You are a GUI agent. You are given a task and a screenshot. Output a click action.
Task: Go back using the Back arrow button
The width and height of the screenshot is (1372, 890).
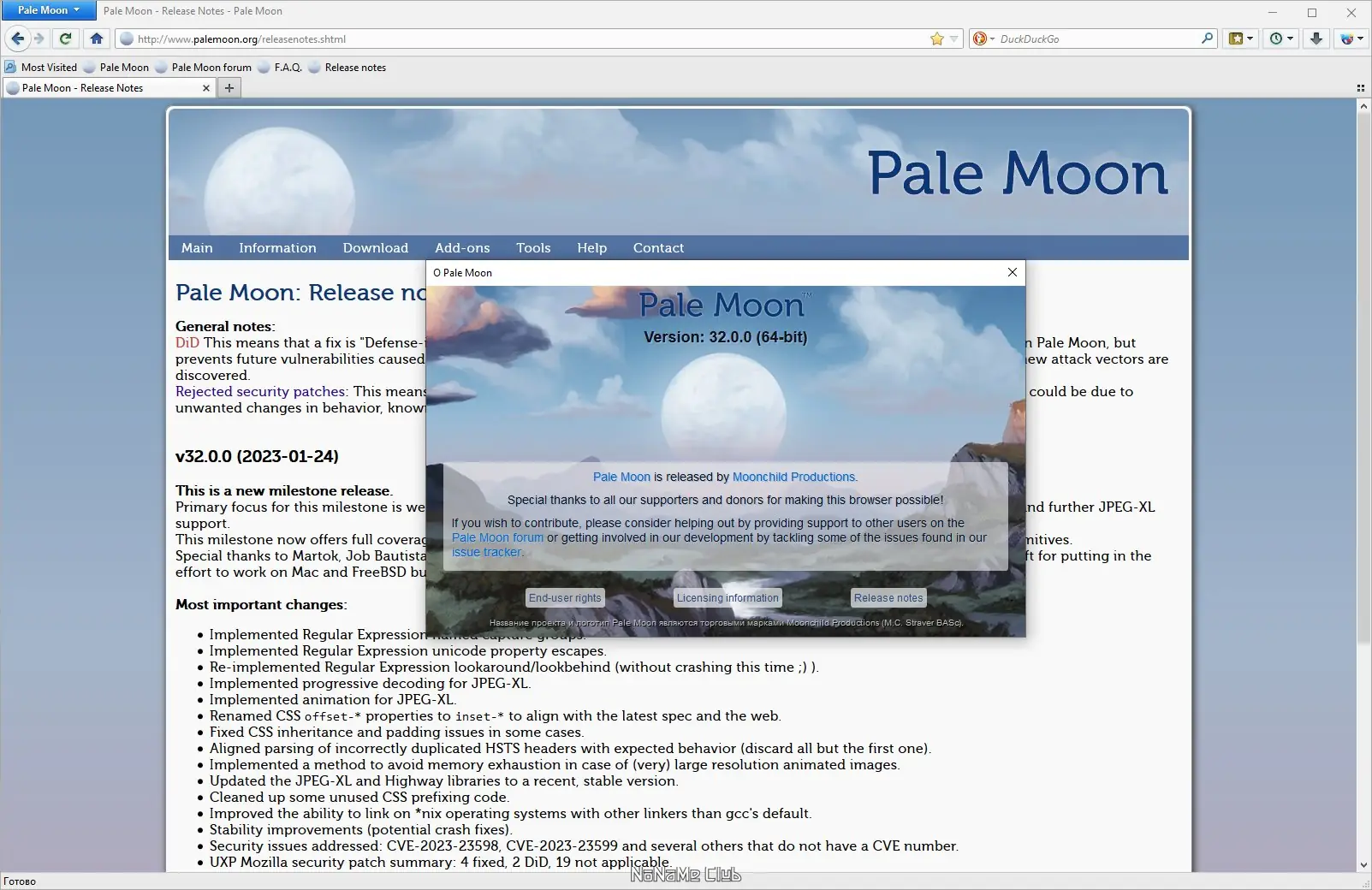pos(18,39)
